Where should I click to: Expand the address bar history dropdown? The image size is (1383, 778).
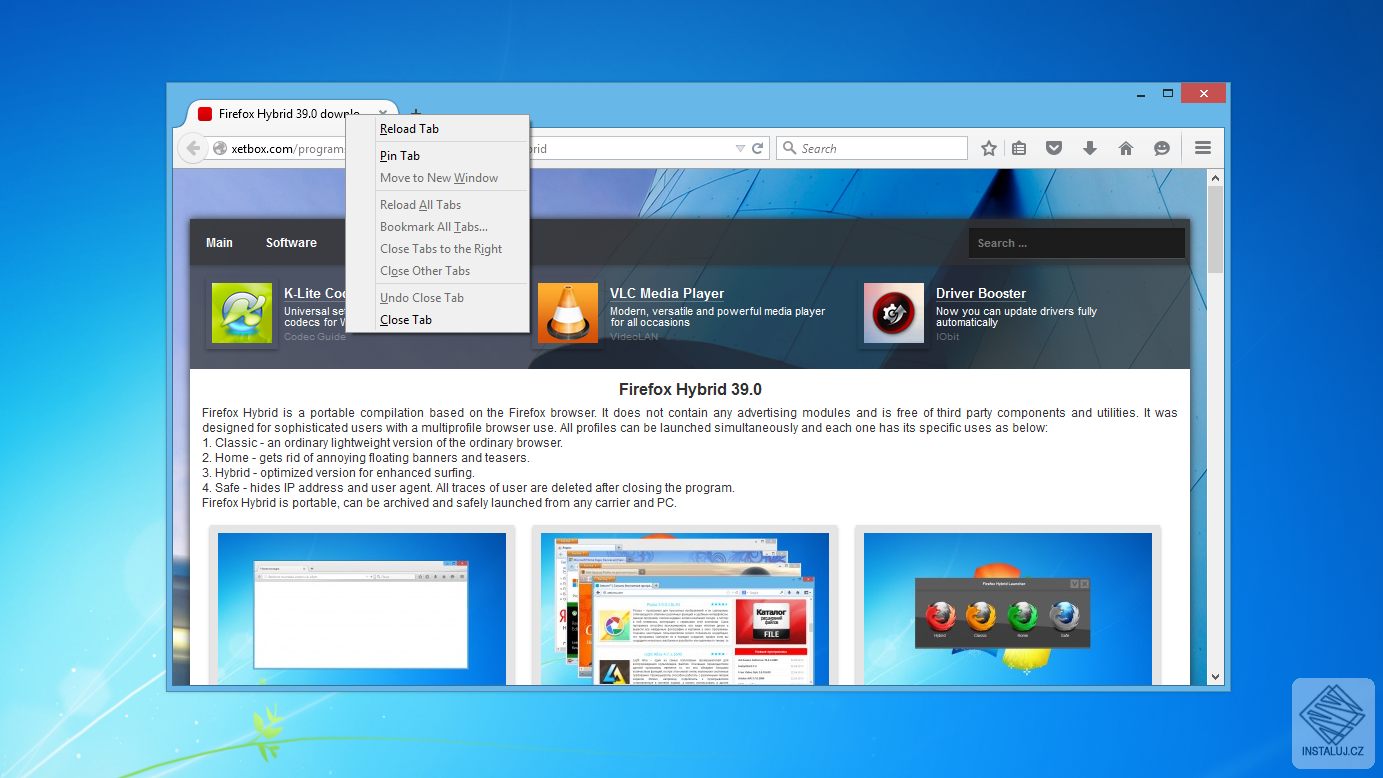pos(740,148)
